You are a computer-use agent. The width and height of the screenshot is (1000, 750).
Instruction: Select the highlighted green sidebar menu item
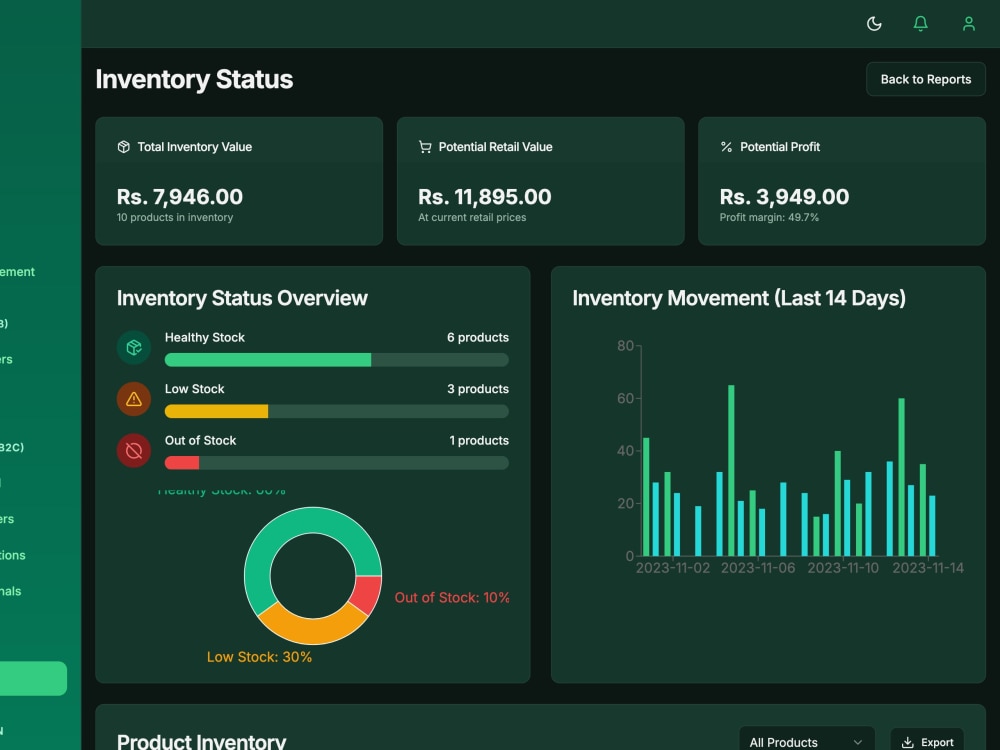coord(33,678)
